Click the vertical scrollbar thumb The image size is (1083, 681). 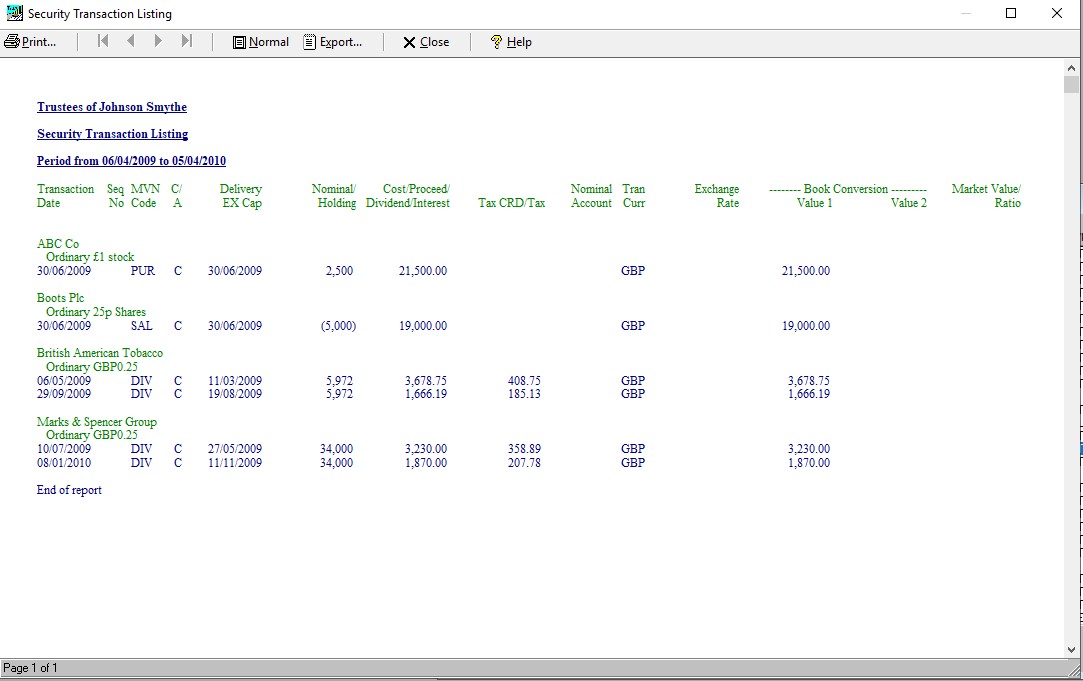pyautogui.click(x=1071, y=84)
